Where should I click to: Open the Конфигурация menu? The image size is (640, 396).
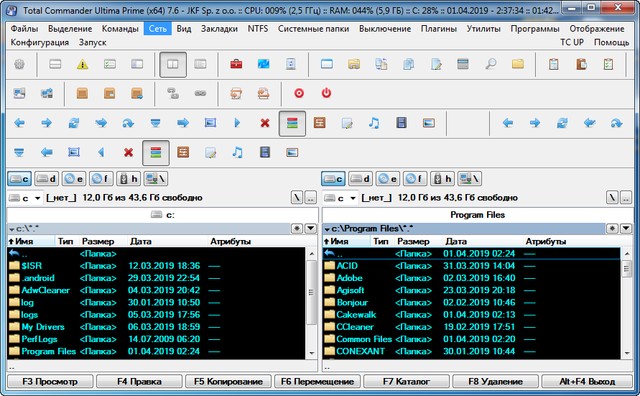click(x=40, y=42)
